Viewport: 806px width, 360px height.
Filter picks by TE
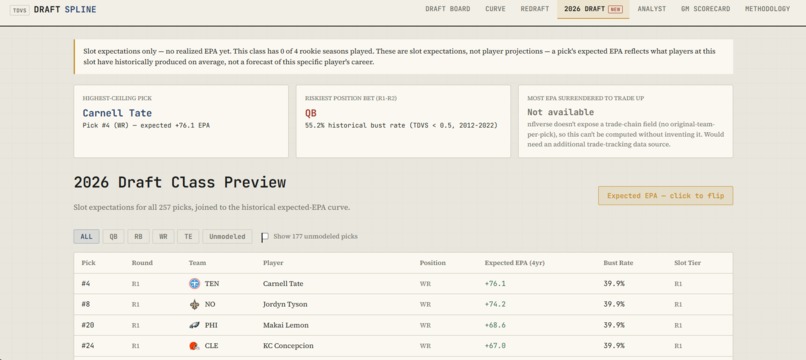(188, 237)
